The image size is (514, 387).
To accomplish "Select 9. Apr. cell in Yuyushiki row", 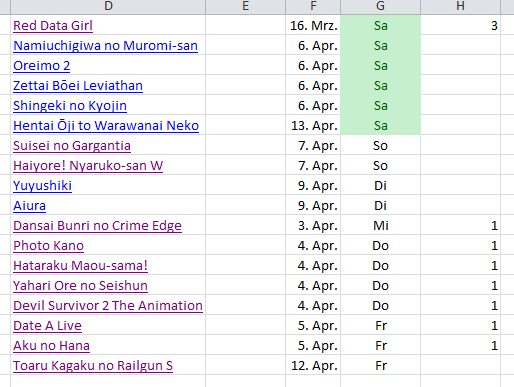I will tap(313, 186).
